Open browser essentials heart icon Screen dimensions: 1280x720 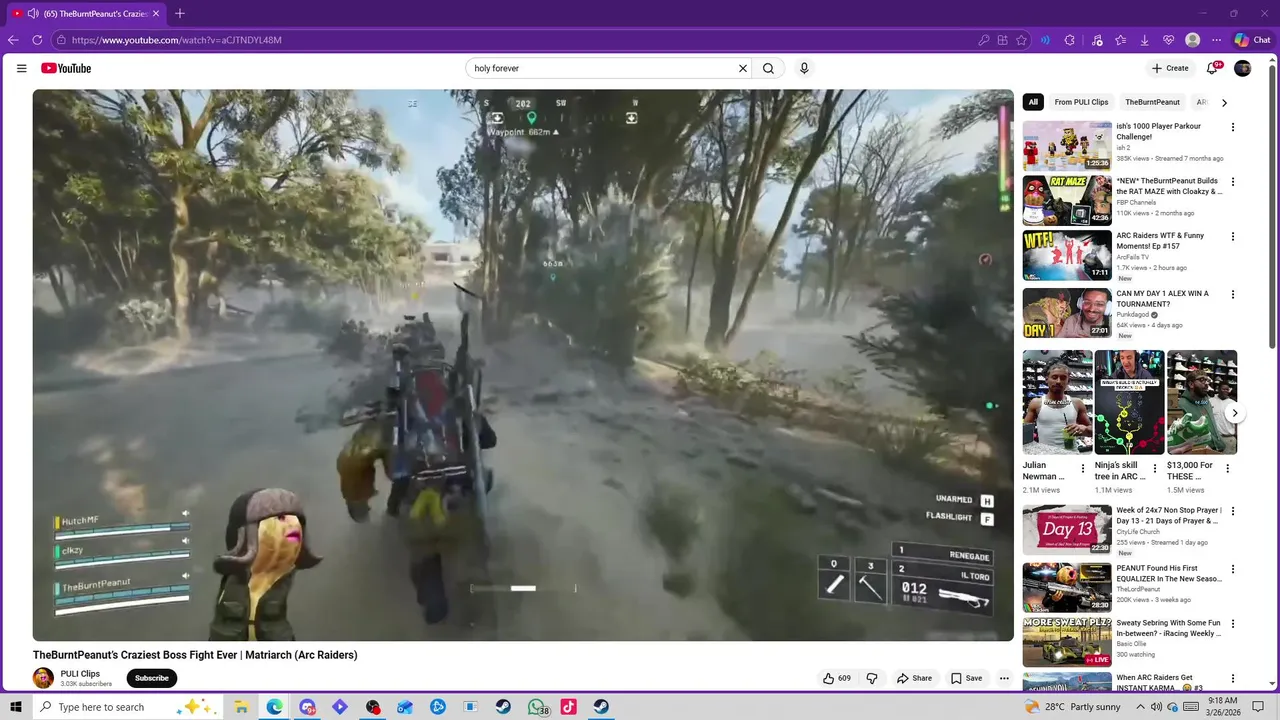[x=1168, y=40]
